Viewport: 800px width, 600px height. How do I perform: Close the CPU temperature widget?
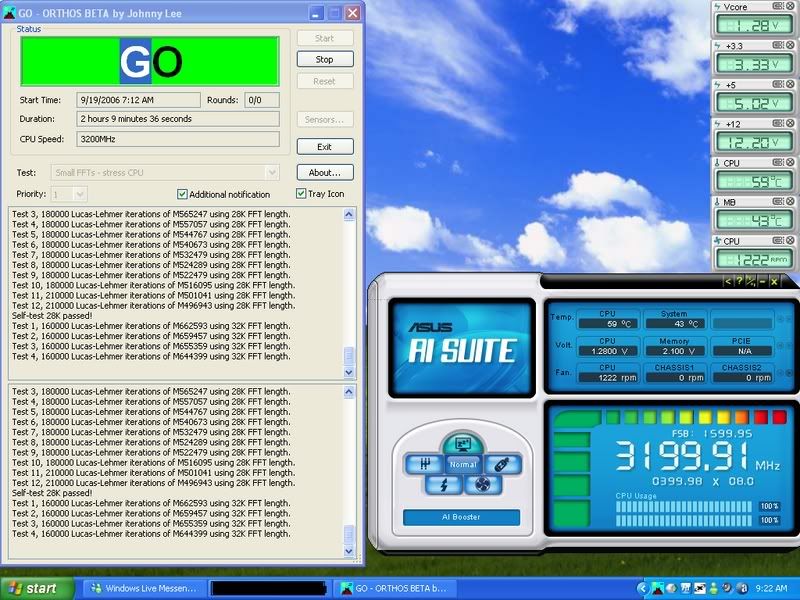[790, 162]
